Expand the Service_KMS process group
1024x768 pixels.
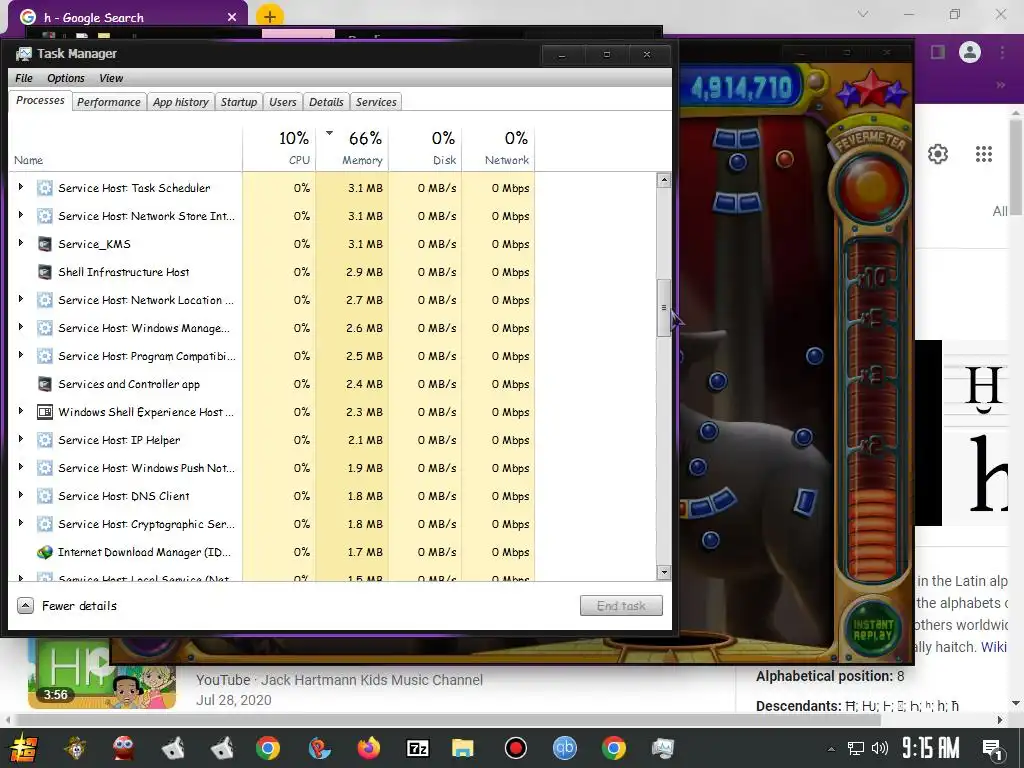tap(21, 243)
